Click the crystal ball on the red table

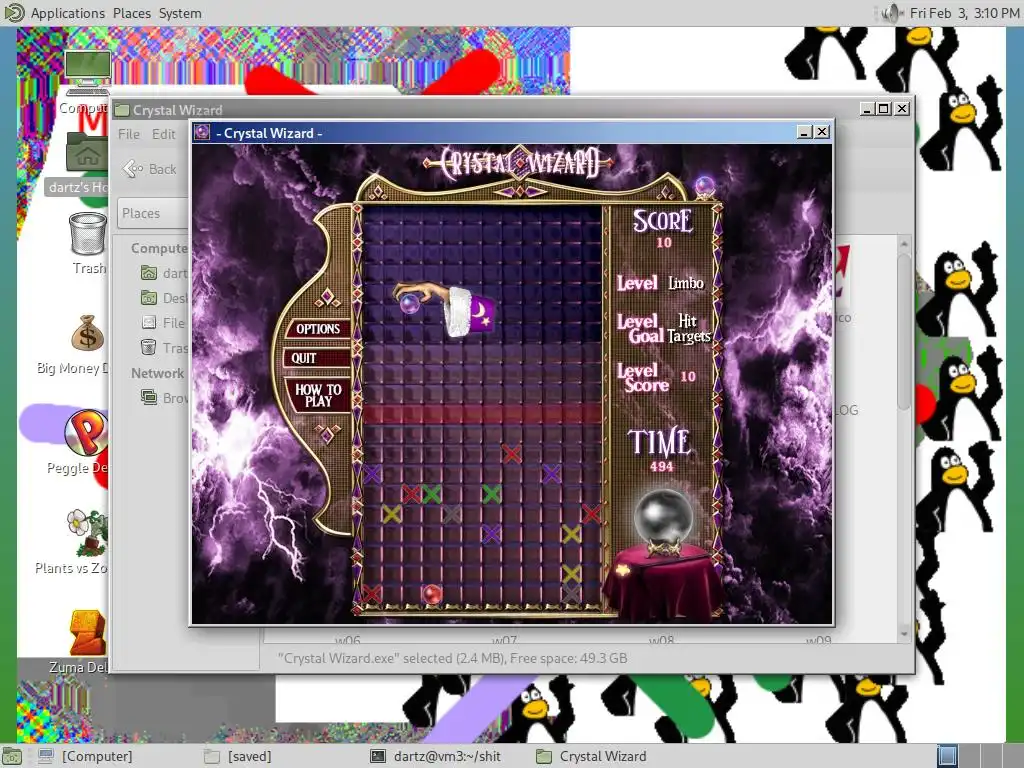click(663, 517)
